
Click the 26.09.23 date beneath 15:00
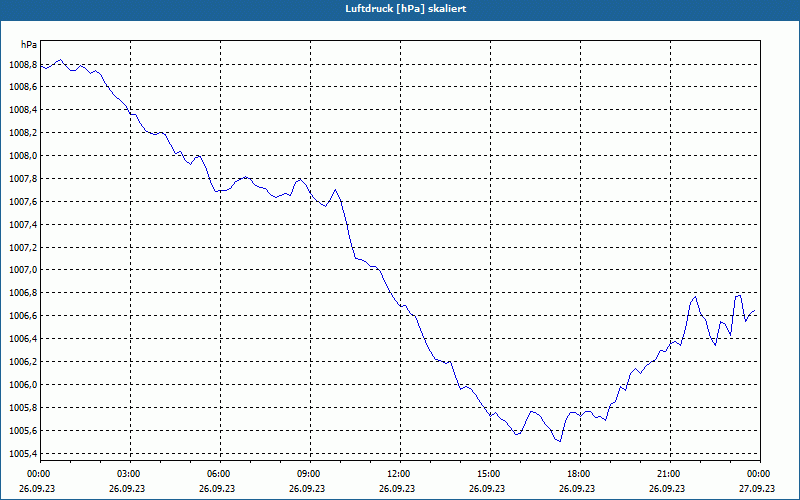point(488,488)
